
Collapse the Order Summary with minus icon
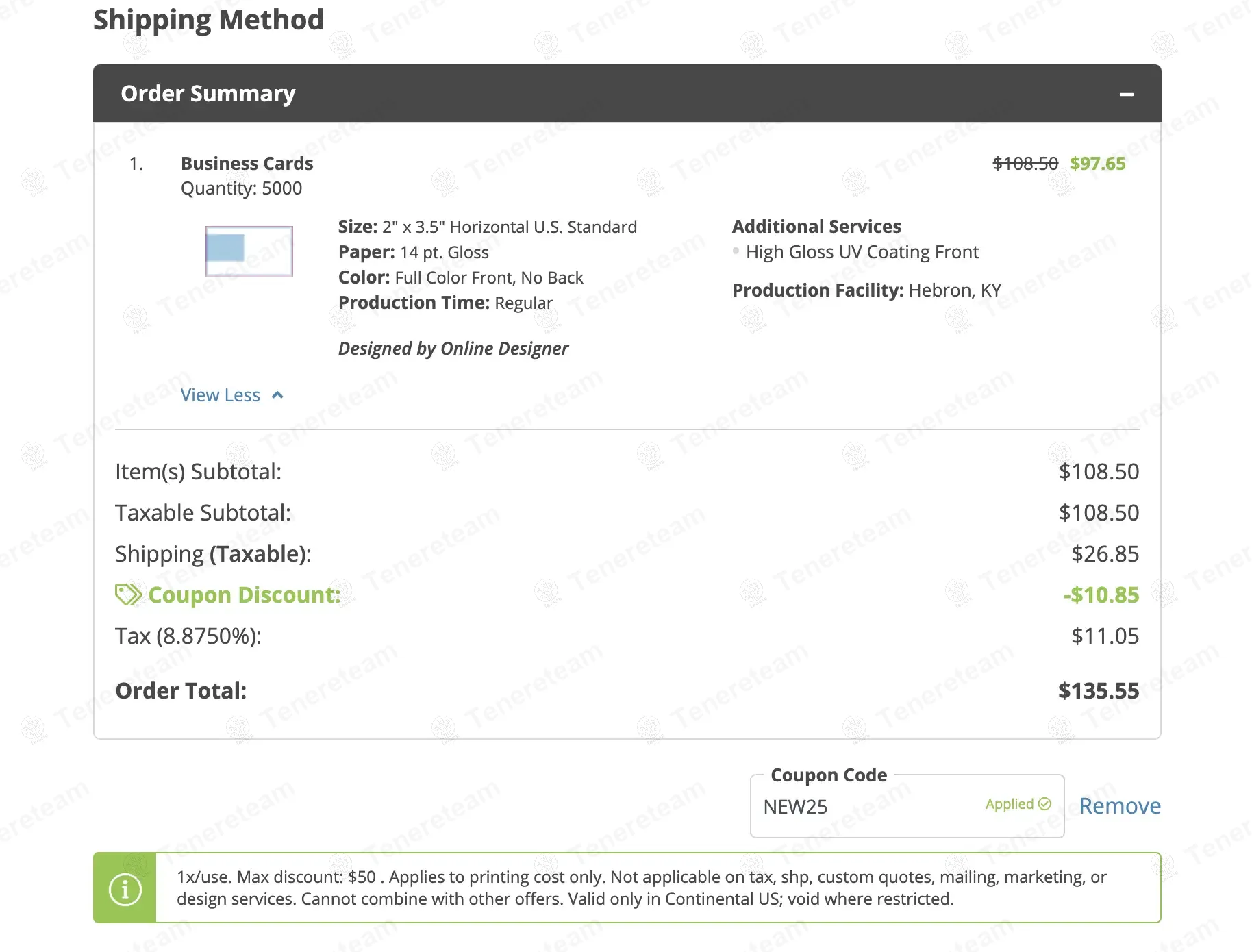(x=1127, y=95)
